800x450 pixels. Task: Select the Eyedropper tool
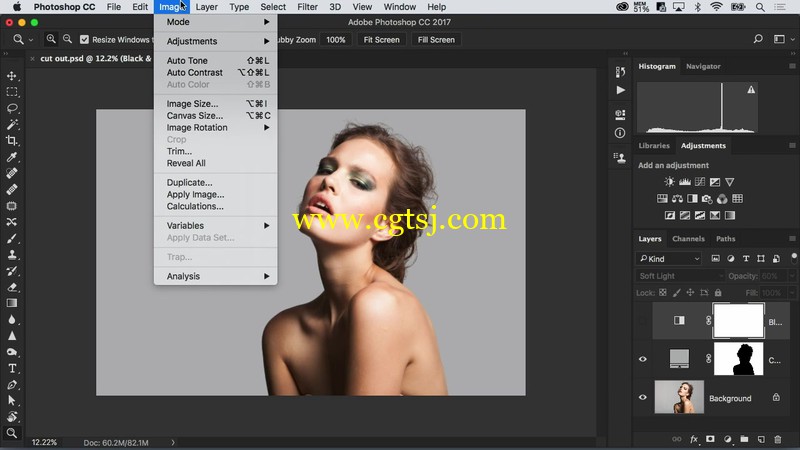point(12,157)
